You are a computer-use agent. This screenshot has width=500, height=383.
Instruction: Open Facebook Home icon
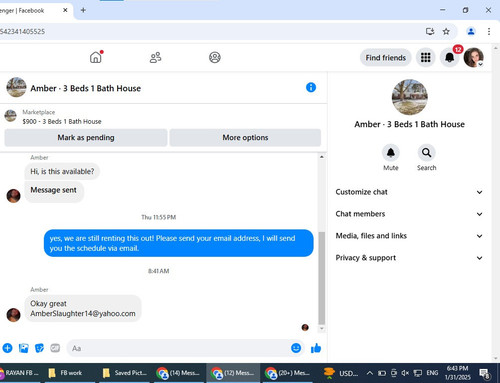(96, 57)
